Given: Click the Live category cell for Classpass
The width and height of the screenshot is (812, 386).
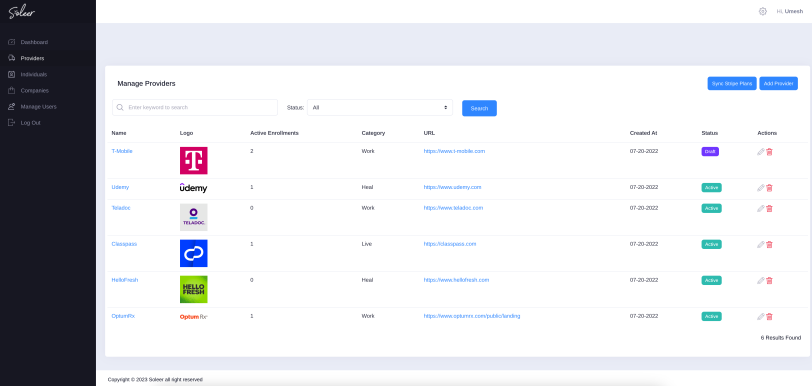Looking at the screenshot, I should 367,244.
